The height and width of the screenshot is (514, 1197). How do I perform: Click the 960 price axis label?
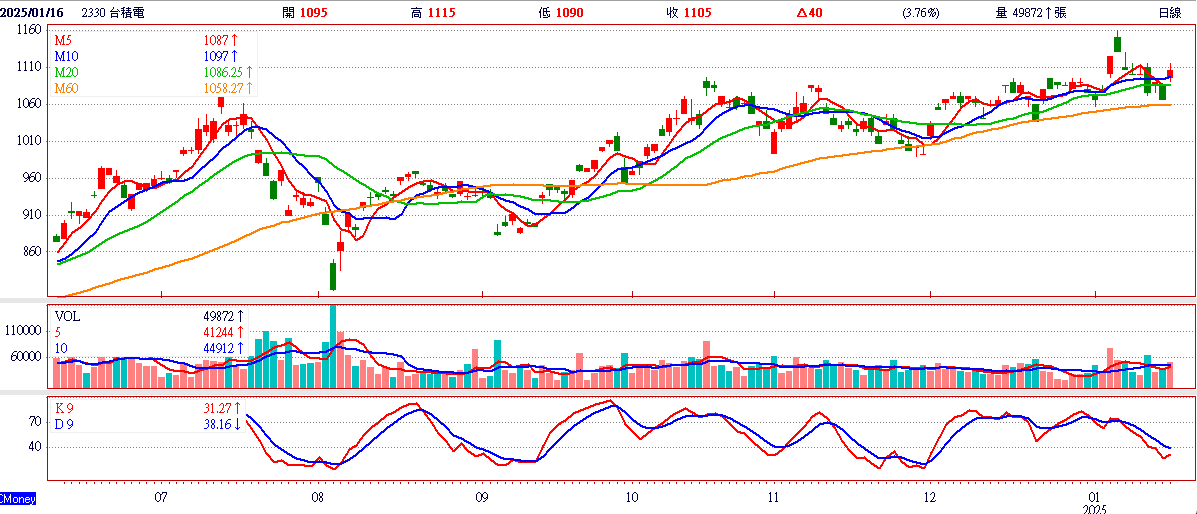click(x=31, y=178)
